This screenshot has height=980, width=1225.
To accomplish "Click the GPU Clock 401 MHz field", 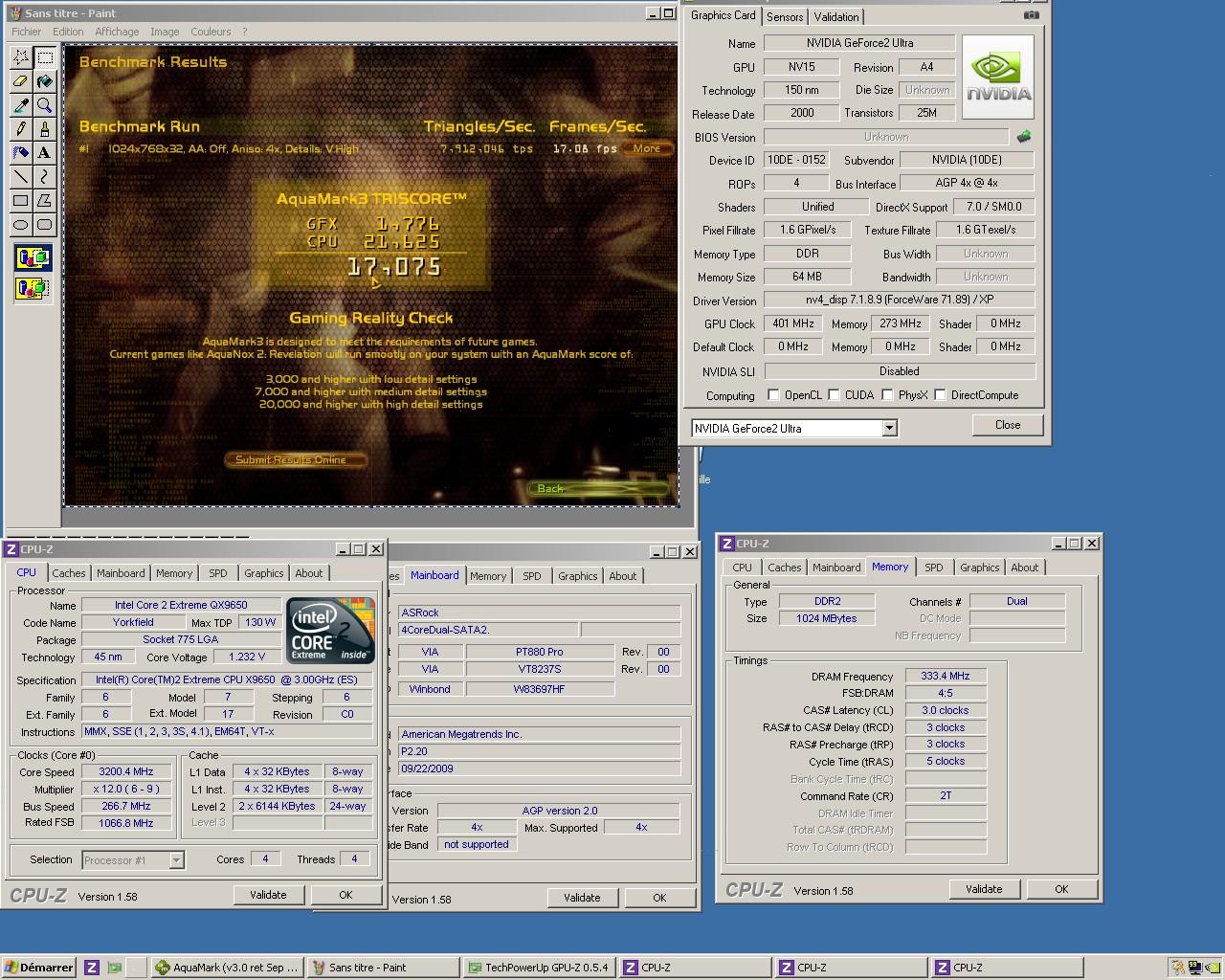I will (x=793, y=323).
